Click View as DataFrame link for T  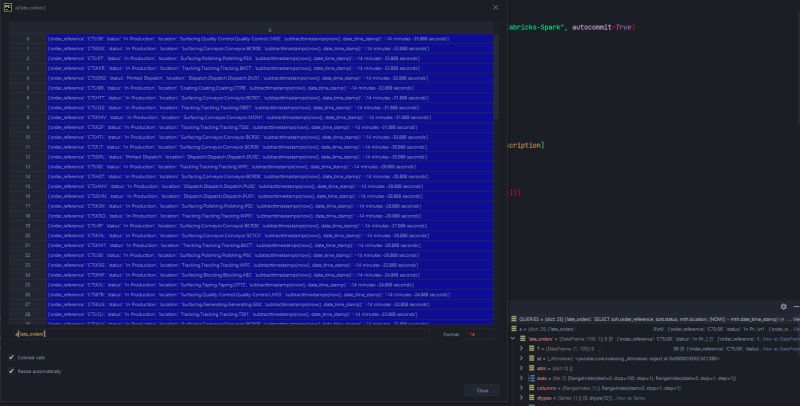pos(781,349)
